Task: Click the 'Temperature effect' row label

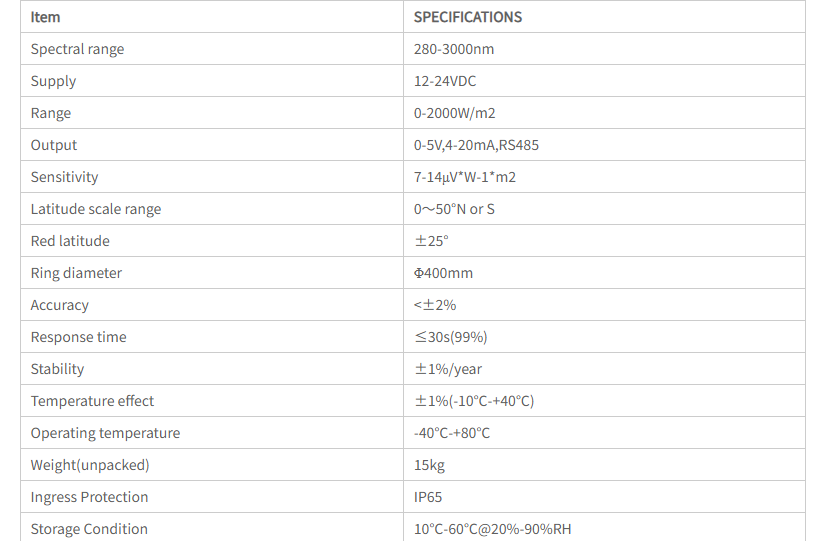Action: pos(92,401)
